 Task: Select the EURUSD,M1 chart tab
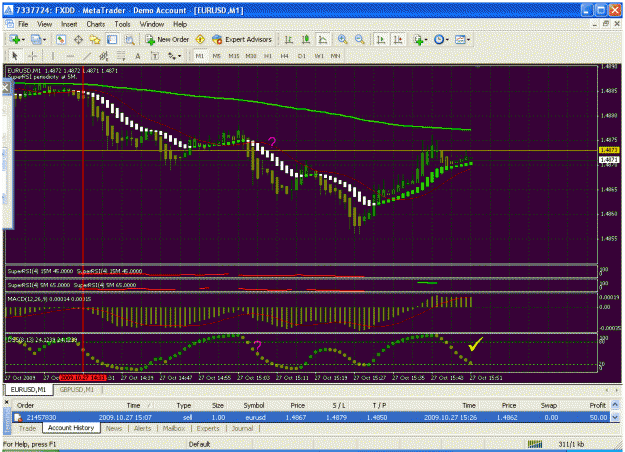click(28, 389)
